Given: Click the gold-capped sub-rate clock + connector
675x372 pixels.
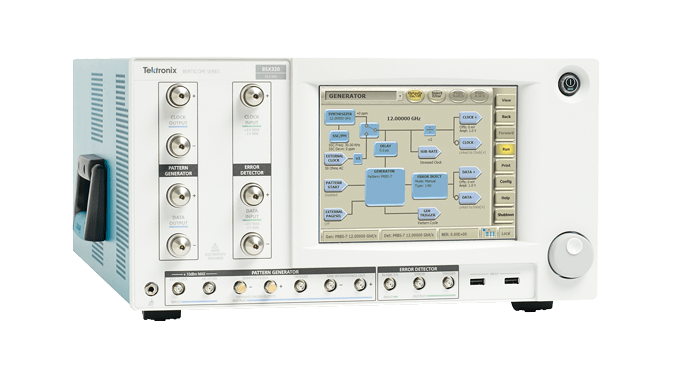Looking at the screenshot, I should point(270,286).
